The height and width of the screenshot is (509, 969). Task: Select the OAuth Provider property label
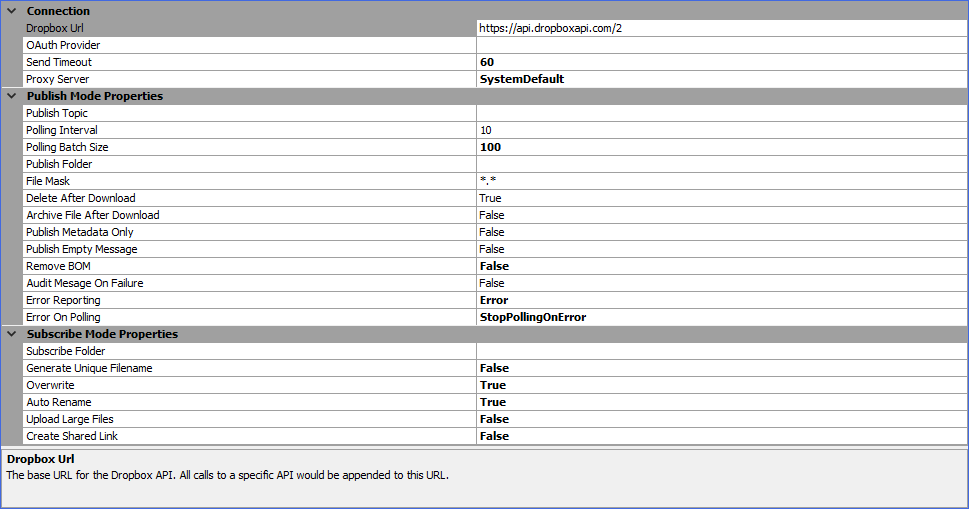[x=63, y=45]
